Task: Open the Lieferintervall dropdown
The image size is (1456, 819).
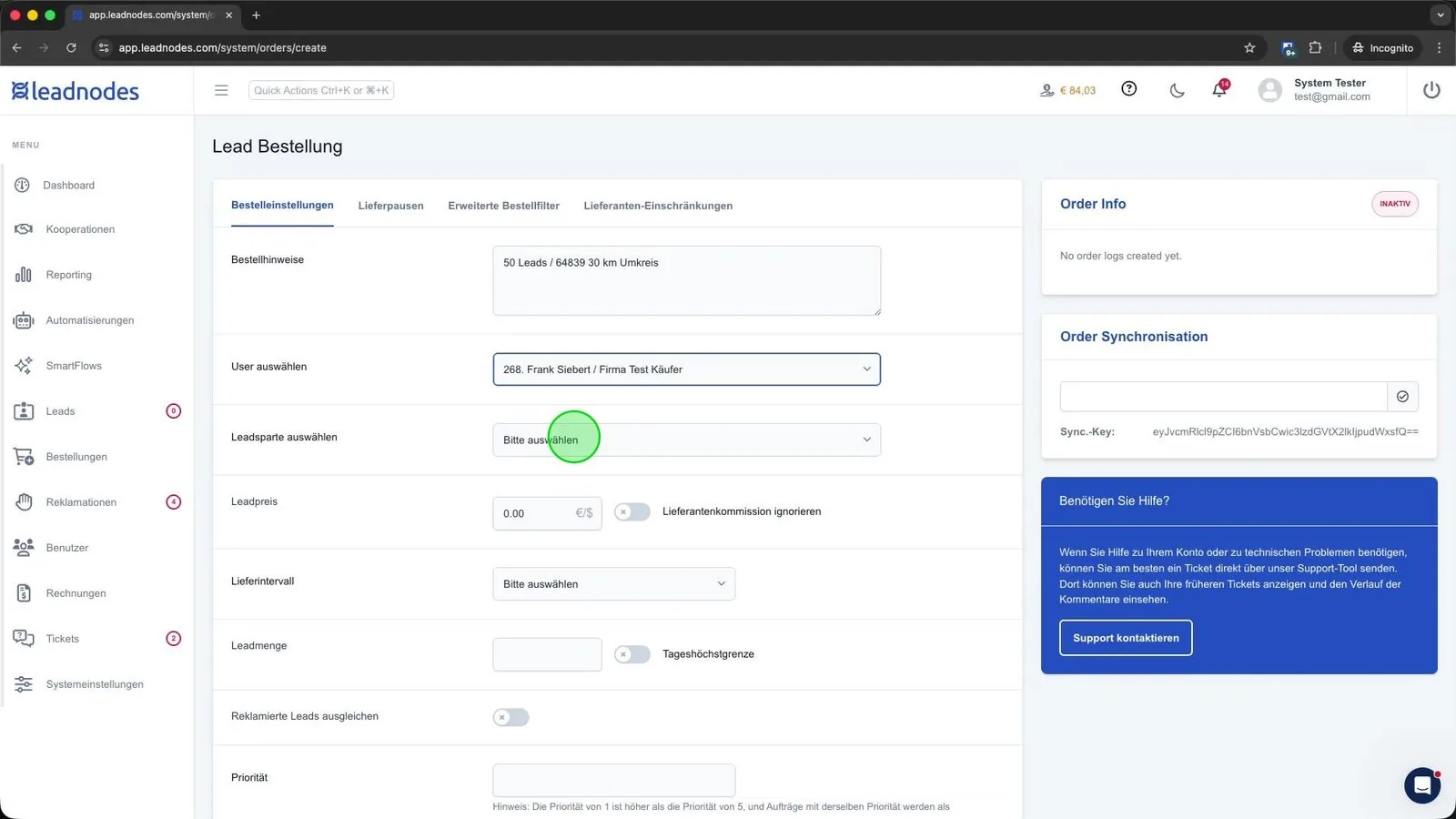Action: click(x=614, y=584)
